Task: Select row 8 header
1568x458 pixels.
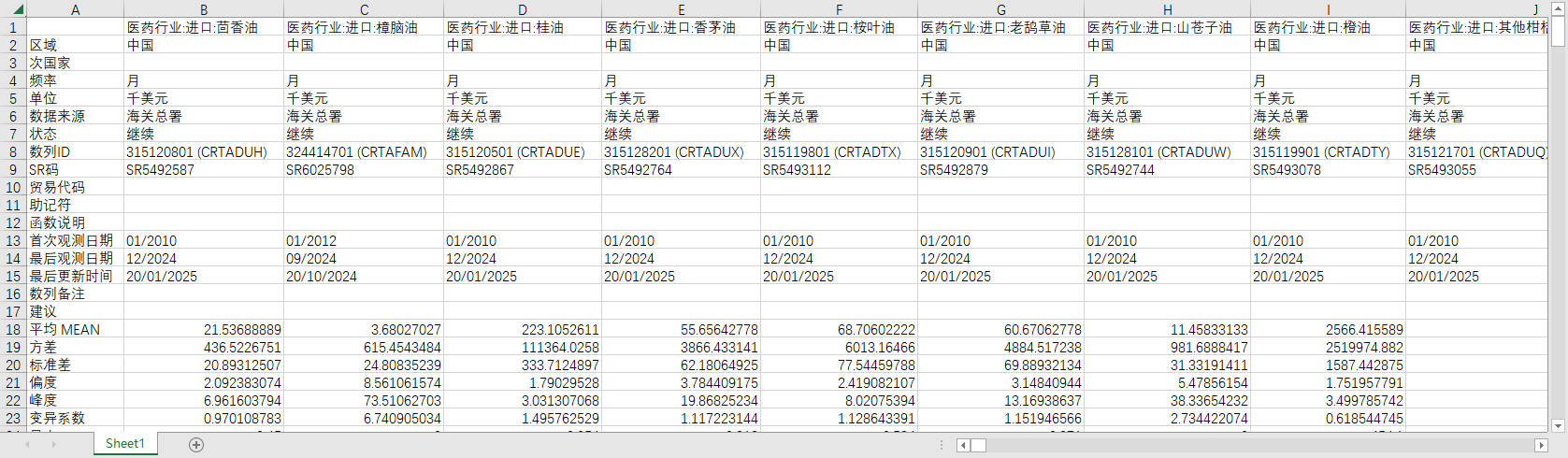Action: point(13,151)
